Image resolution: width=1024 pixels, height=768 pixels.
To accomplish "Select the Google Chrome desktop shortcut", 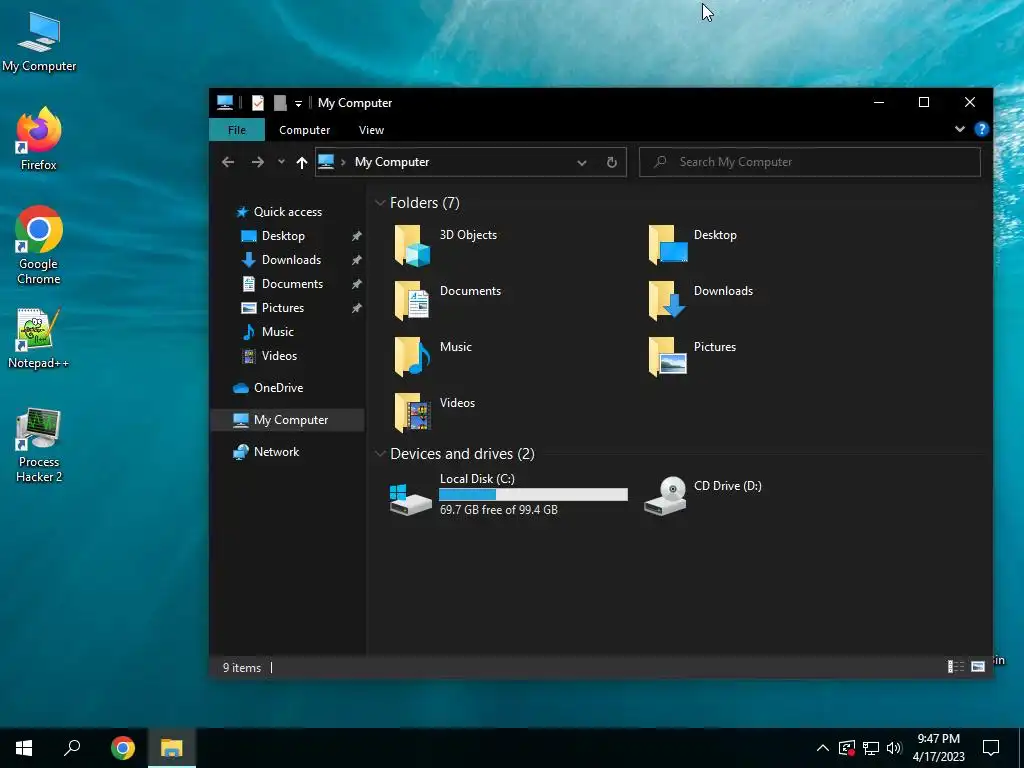I will pyautogui.click(x=39, y=246).
